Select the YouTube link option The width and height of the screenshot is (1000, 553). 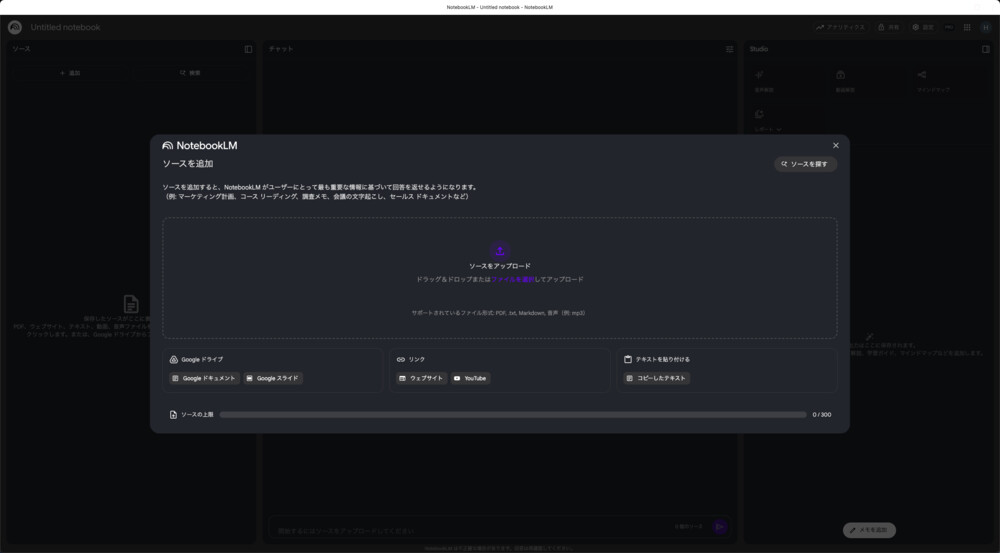pos(471,378)
